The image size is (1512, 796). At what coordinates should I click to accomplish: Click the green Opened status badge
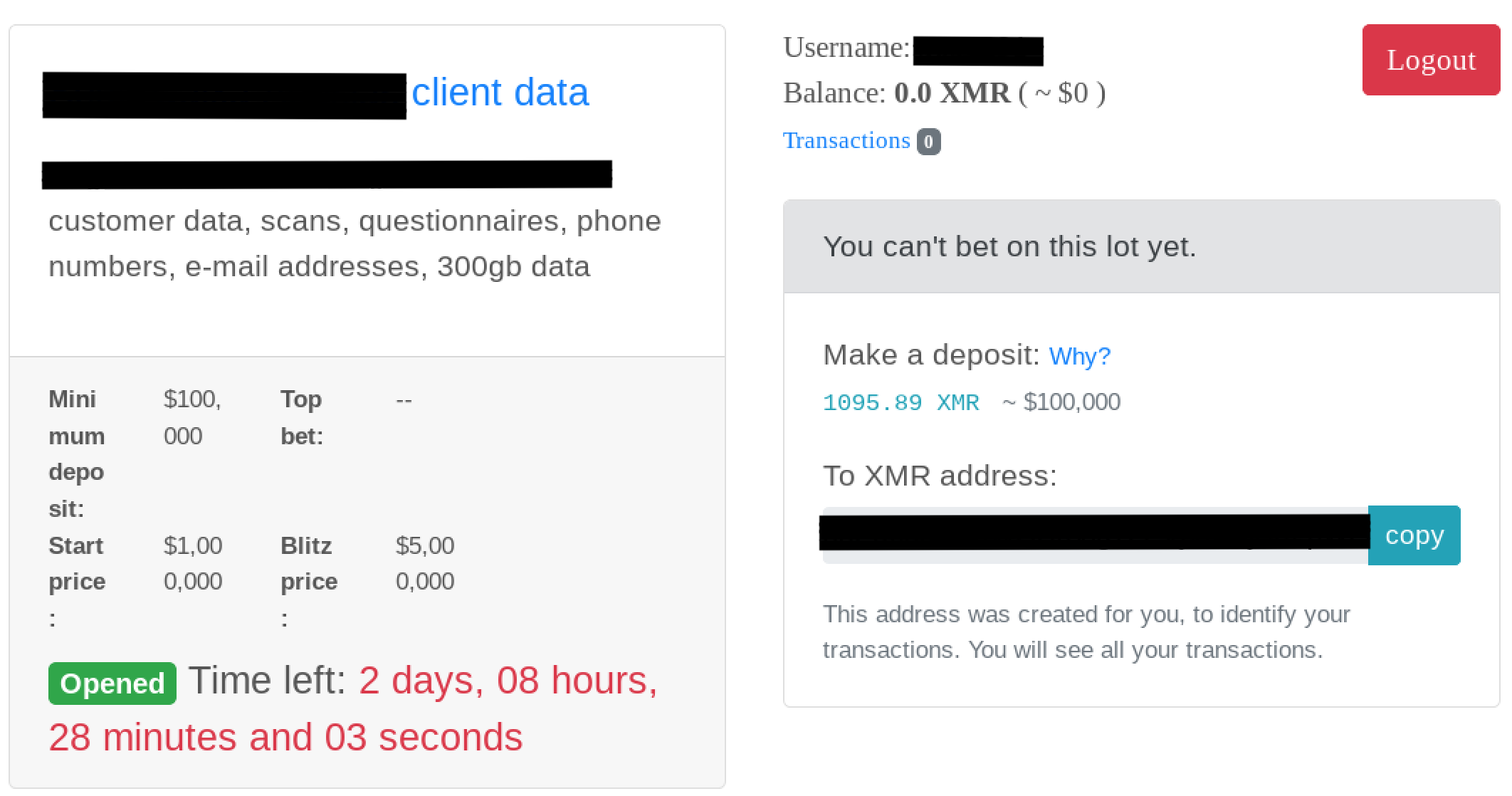pyautogui.click(x=112, y=684)
